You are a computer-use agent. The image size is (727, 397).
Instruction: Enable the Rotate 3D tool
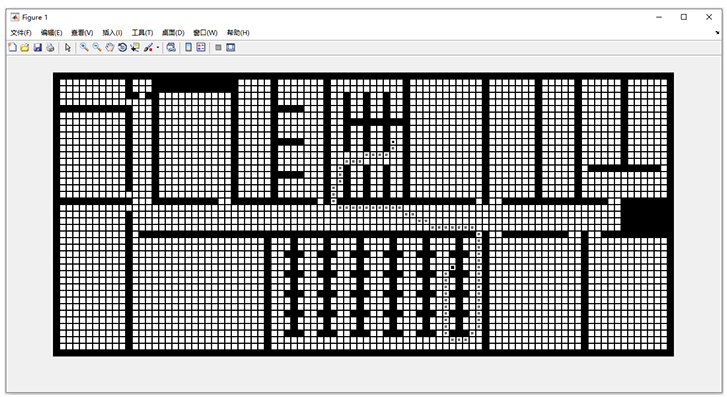pyautogui.click(x=122, y=47)
